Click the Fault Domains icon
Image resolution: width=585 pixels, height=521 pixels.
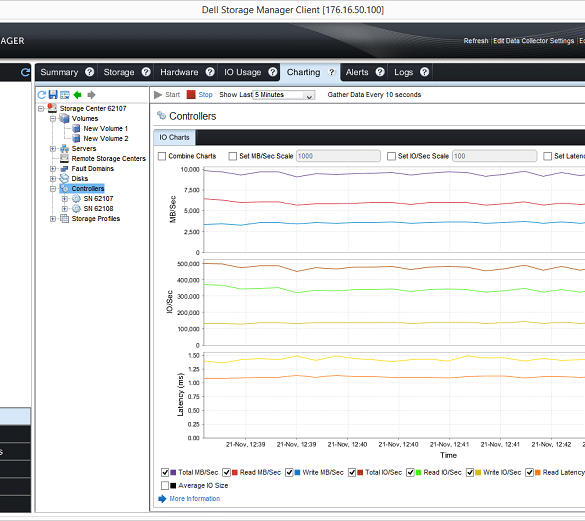click(65, 169)
